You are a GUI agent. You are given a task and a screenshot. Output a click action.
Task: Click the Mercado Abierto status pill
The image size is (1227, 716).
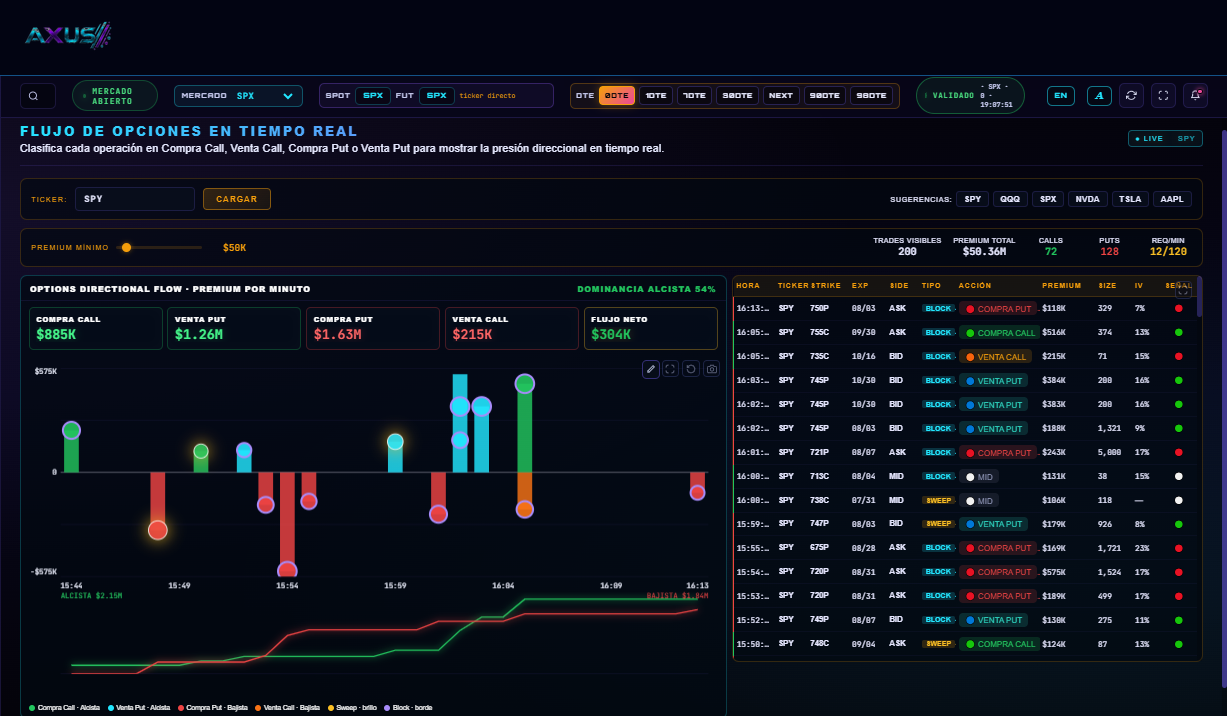coord(115,96)
